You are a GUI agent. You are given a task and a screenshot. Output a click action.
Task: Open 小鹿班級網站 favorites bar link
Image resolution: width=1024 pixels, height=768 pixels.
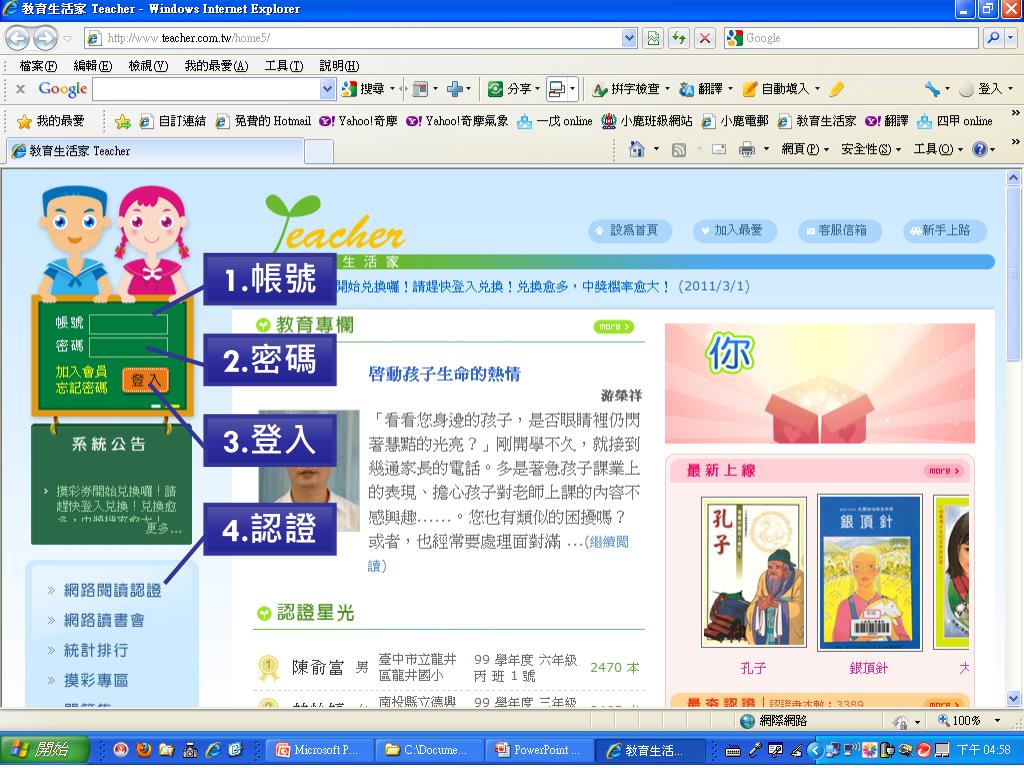(x=647, y=121)
